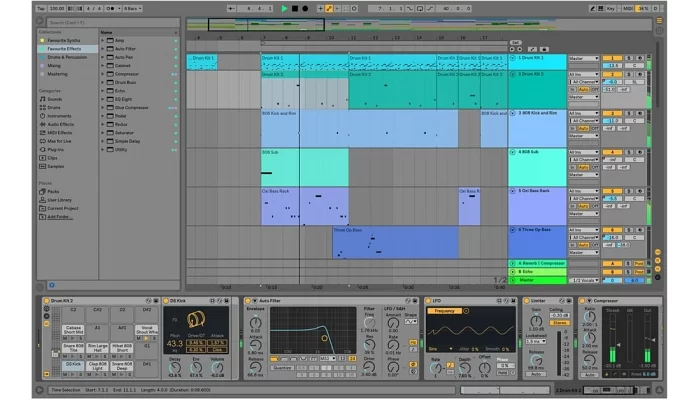Click the MIDI Arrangement Overdub plus button
The height and width of the screenshot is (400, 700).
click(x=320, y=8)
